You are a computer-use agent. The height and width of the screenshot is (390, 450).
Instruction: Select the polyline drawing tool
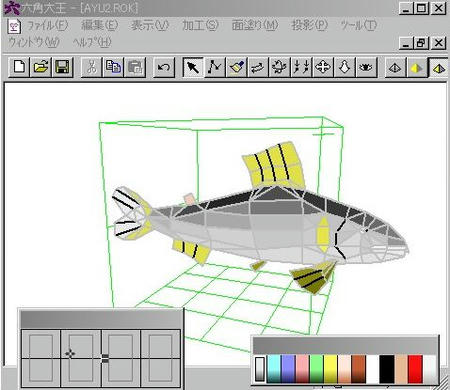[x=214, y=67]
